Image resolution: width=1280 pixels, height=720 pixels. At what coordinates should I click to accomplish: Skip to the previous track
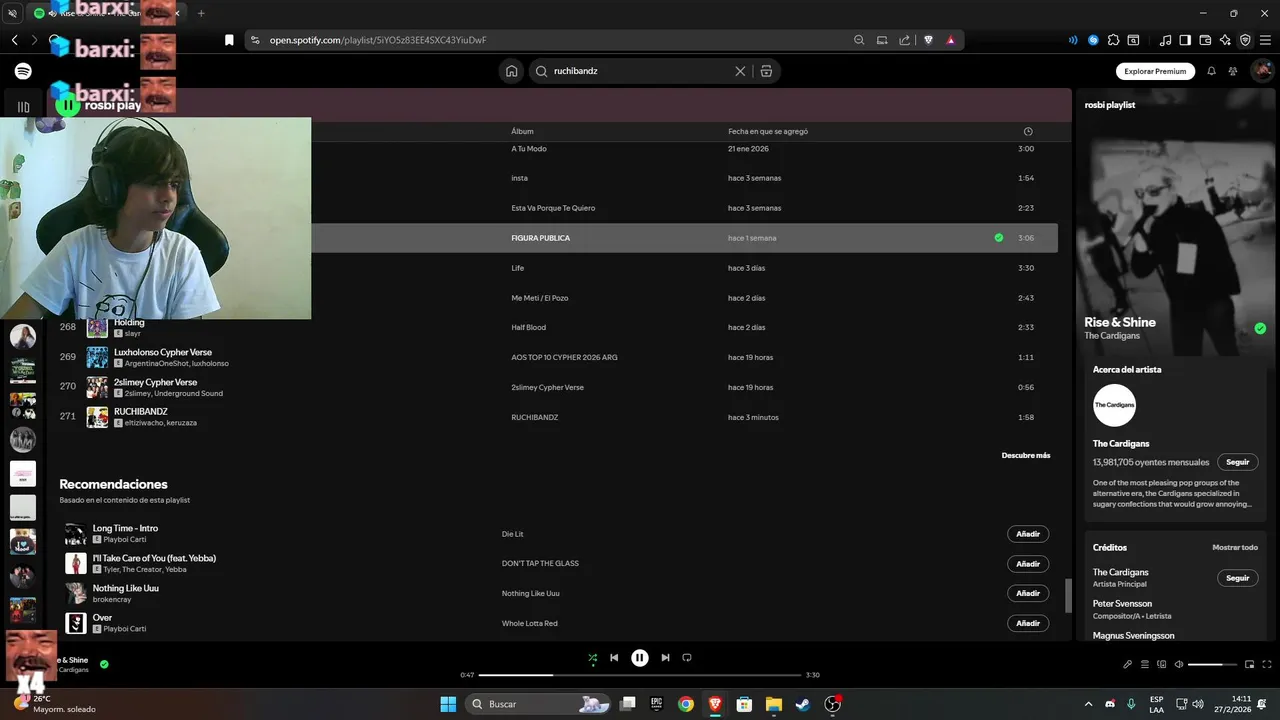pyautogui.click(x=614, y=658)
